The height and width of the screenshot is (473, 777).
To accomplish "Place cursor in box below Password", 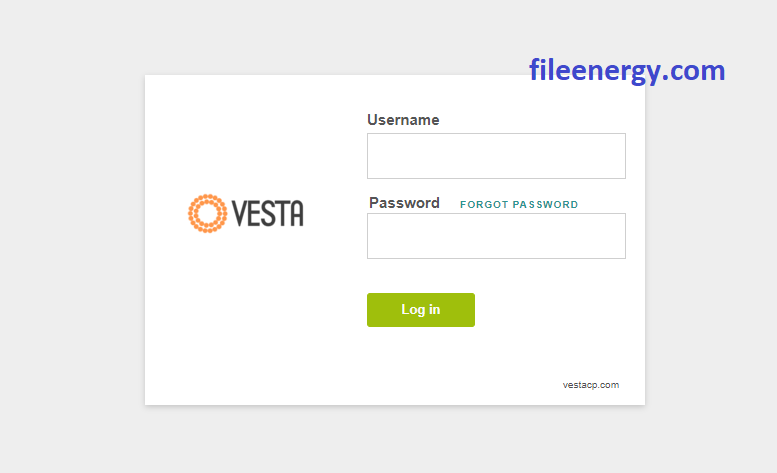I will tap(496, 236).
